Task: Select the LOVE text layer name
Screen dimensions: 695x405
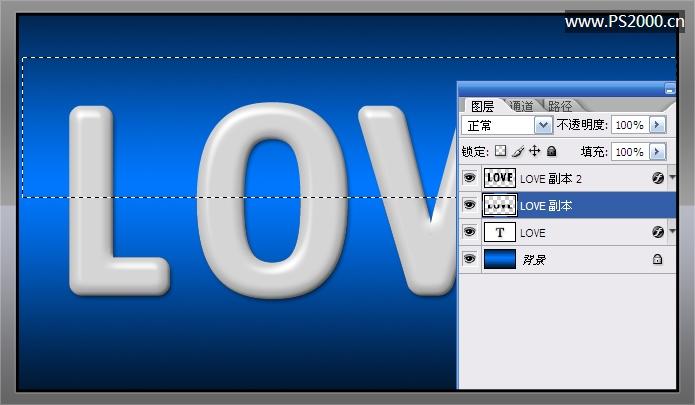Action: click(532, 233)
